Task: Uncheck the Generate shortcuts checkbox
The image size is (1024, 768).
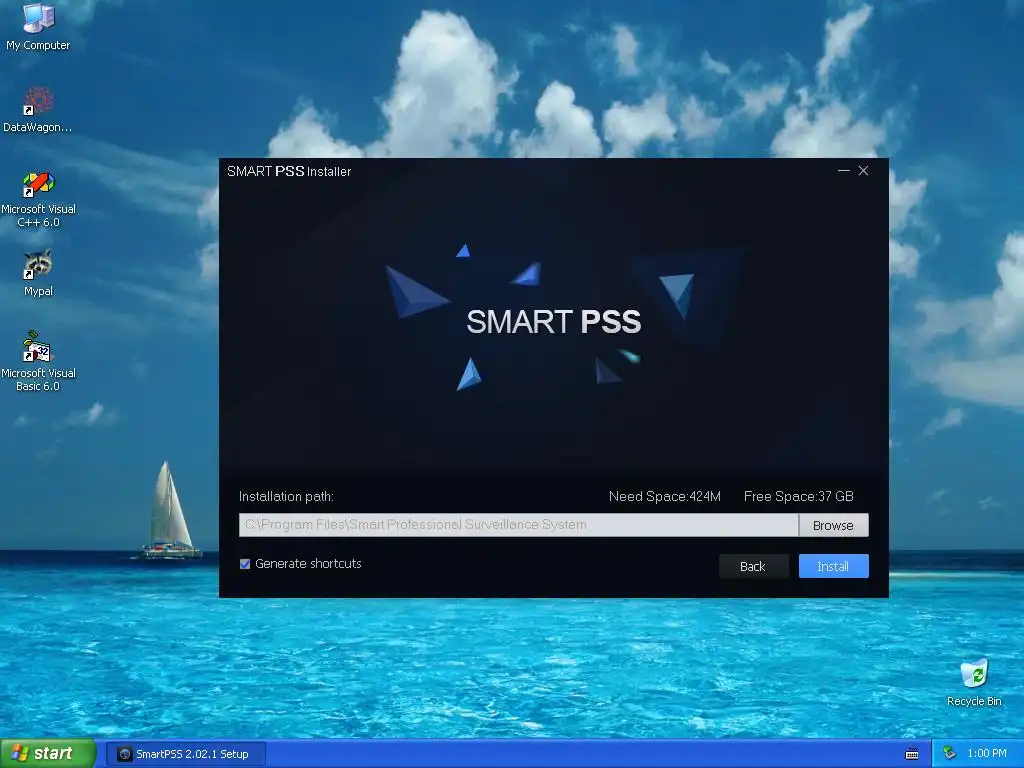Action: [245, 564]
